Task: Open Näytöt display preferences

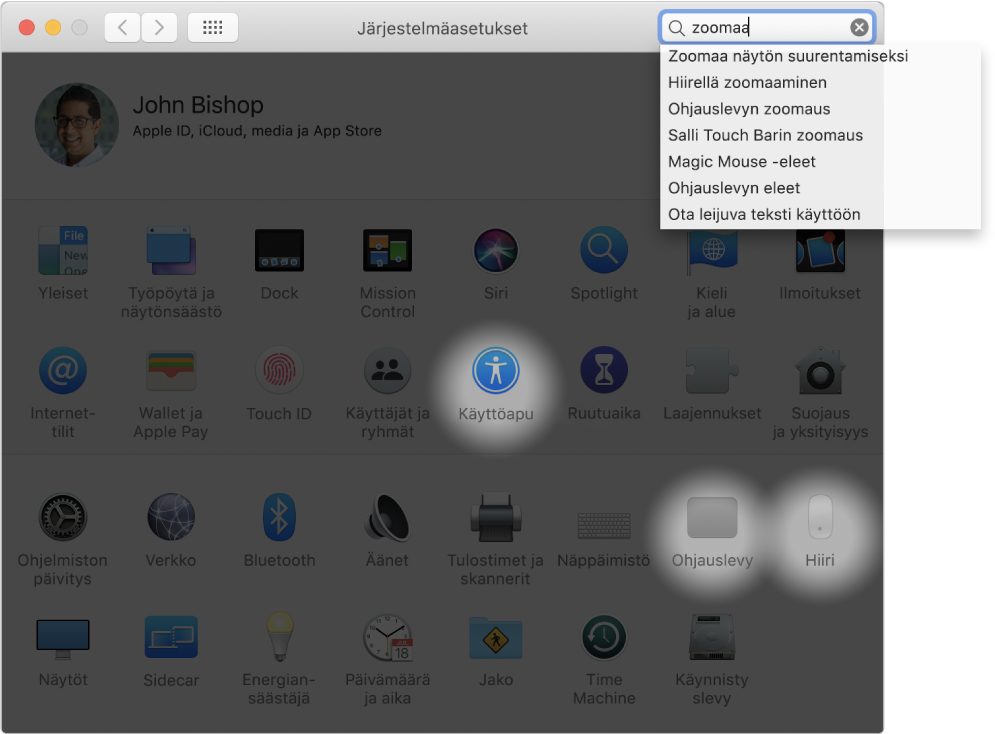Action: point(63,638)
